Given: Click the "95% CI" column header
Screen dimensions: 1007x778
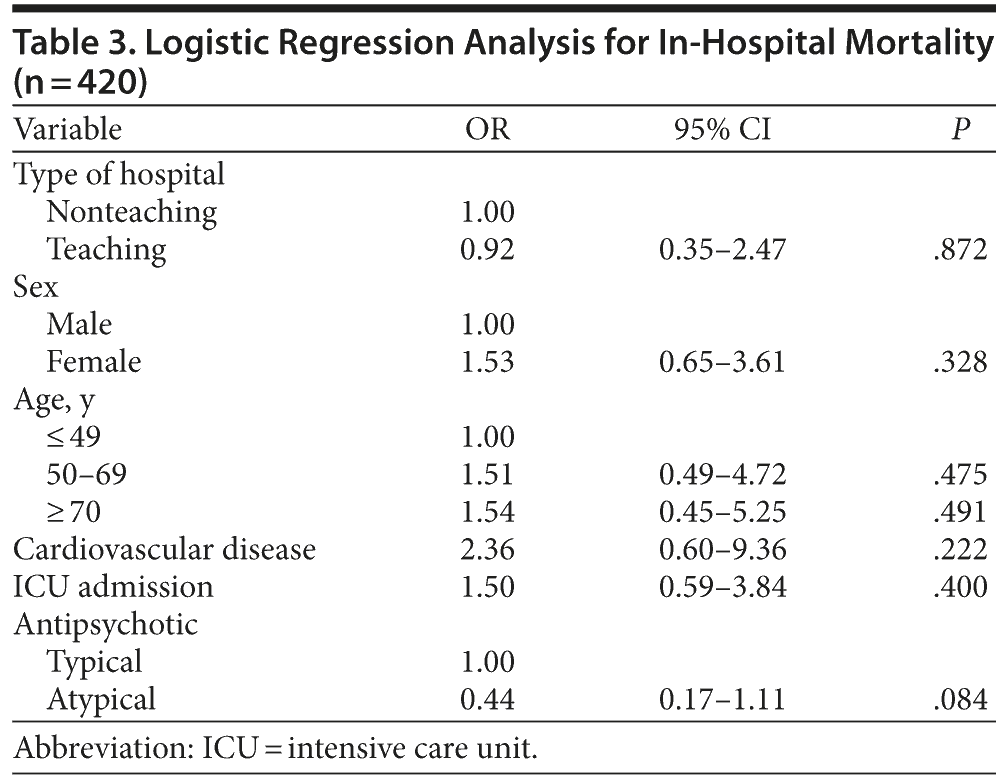Looking at the screenshot, I should (x=721, y=130).
